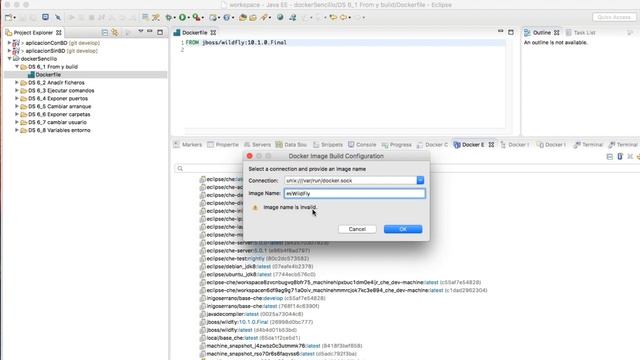
Task: Switch to the Data Source tab
Action: [x=291, y=144]
